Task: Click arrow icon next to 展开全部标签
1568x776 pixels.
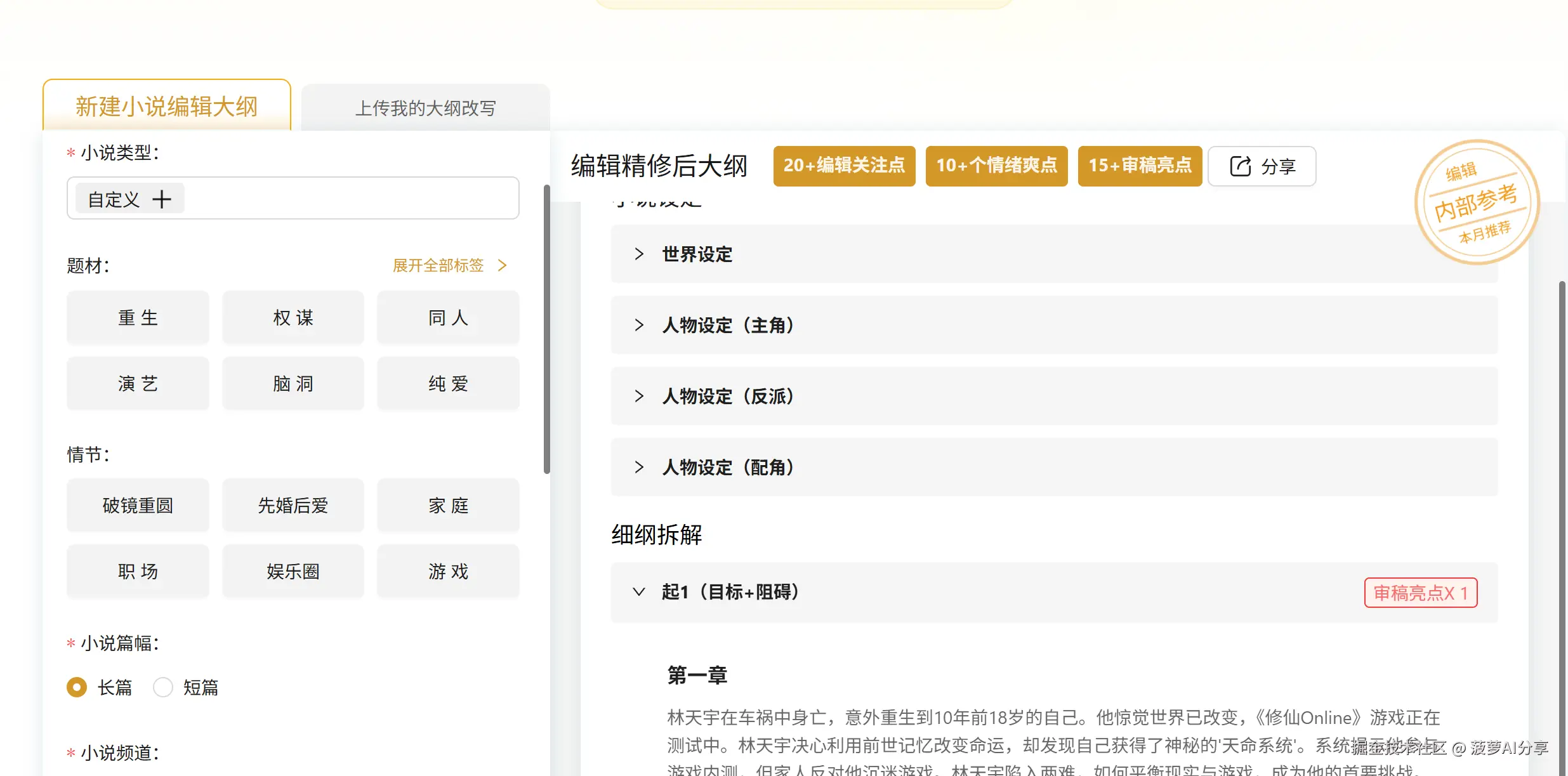Action: point(503,265)
